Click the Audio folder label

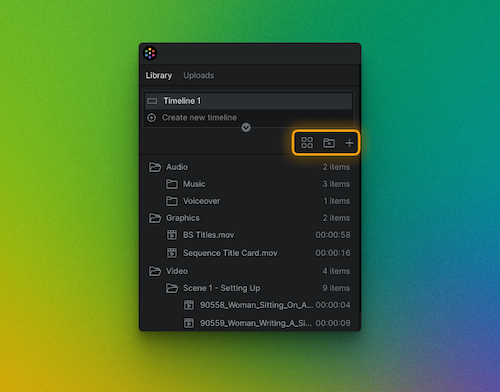pyautogui.click(x=177, y=167)
